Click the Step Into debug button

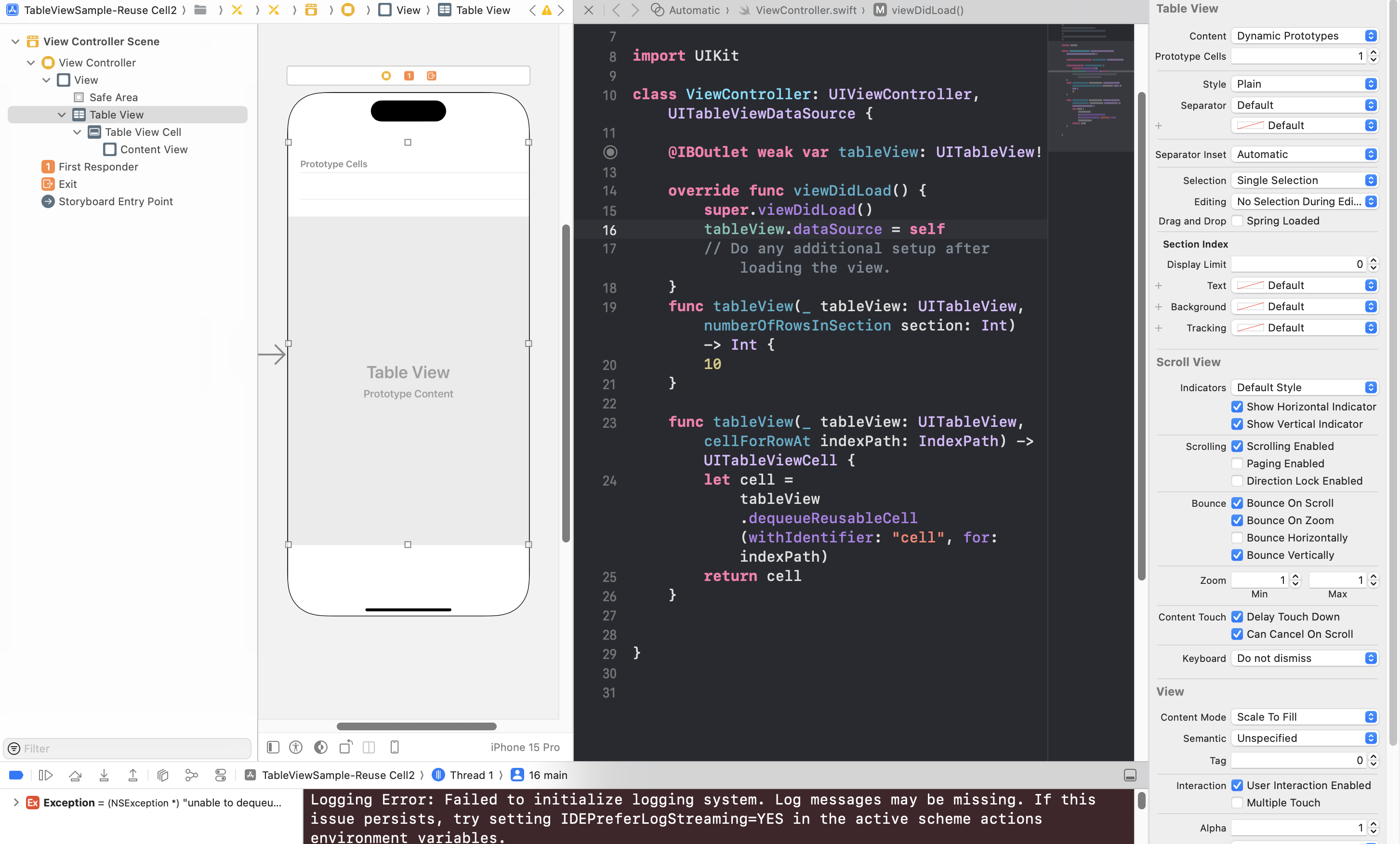tap(104, 775)
